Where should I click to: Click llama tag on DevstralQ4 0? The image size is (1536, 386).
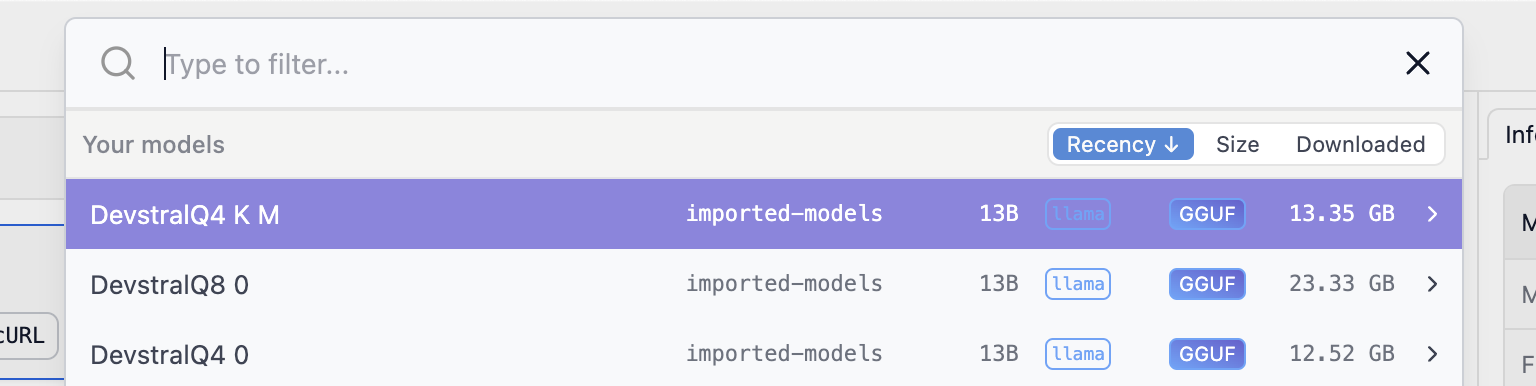pos(1078,354)
